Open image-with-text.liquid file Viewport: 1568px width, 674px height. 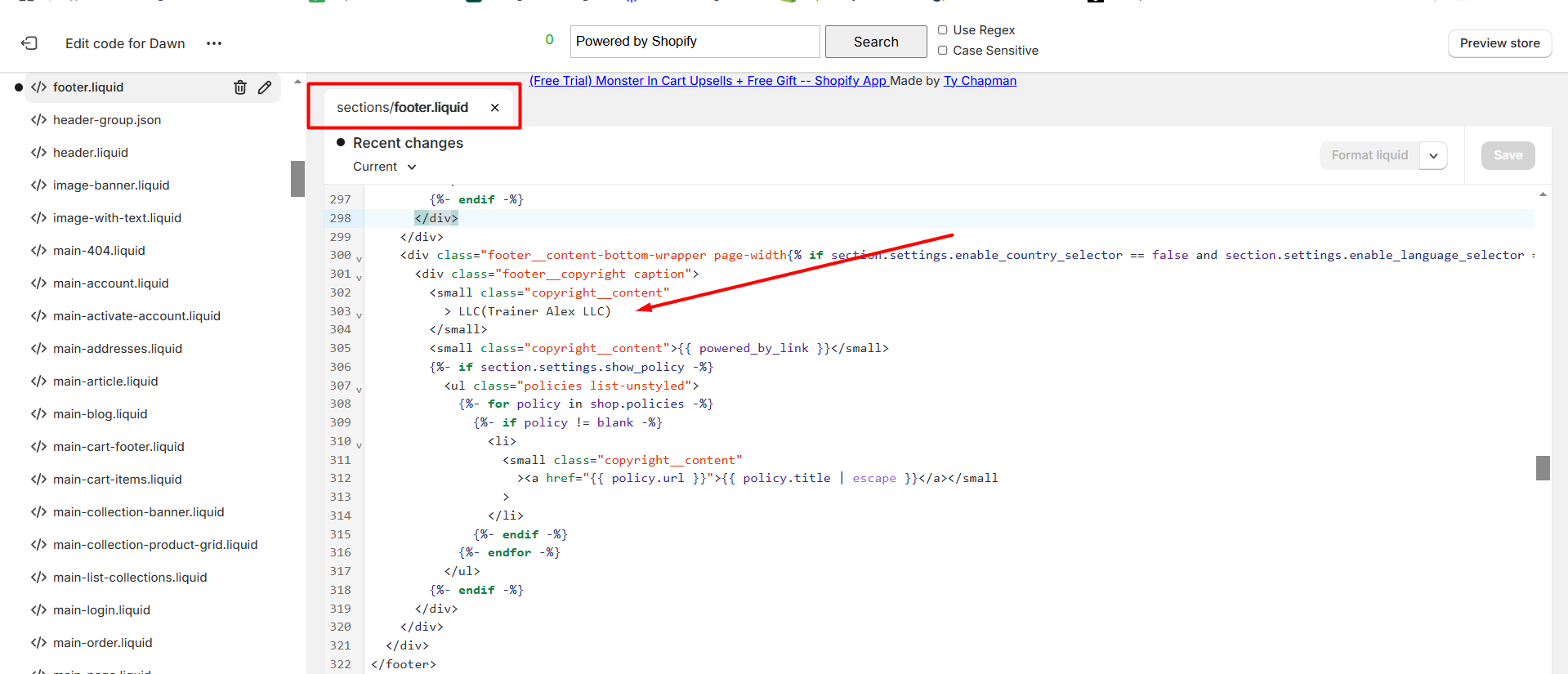point(117,218)
